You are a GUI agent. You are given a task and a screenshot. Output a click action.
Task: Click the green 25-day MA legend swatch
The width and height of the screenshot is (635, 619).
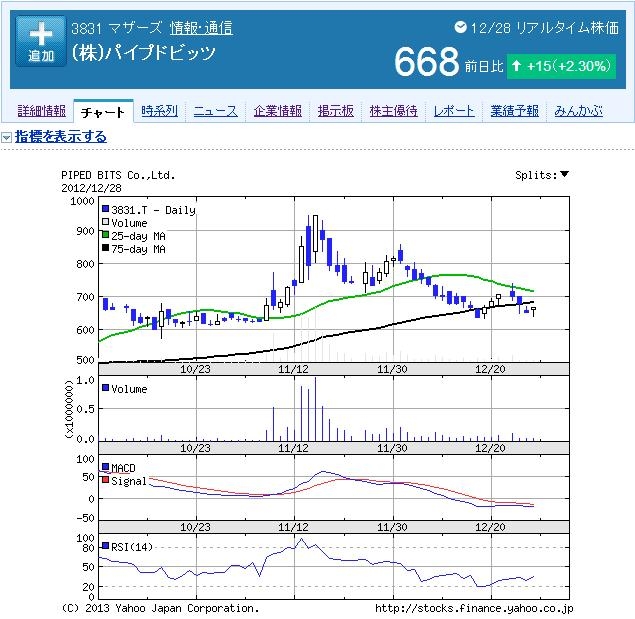[x=105, y=235]
